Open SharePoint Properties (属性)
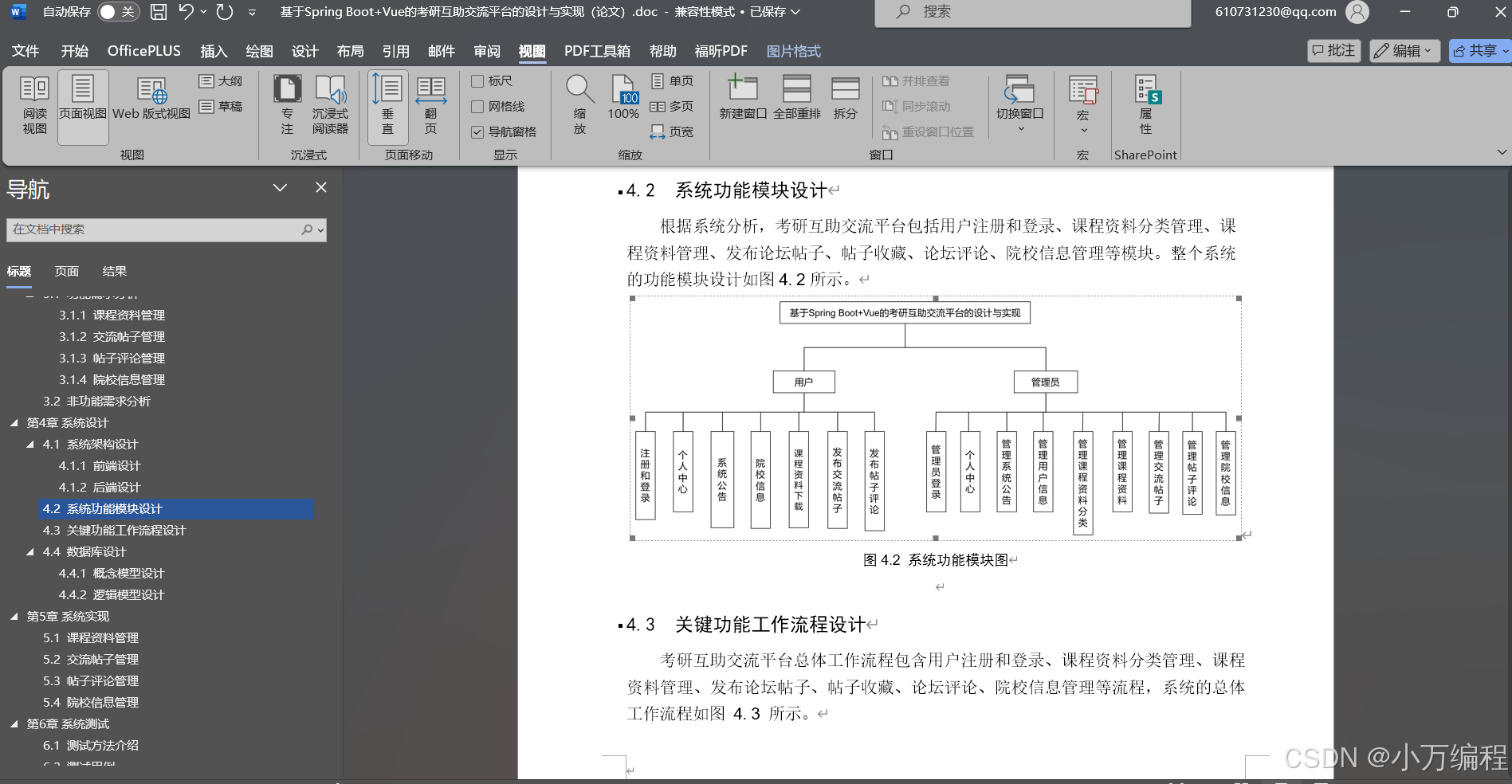1512x784 pixels. [1145, 106]
